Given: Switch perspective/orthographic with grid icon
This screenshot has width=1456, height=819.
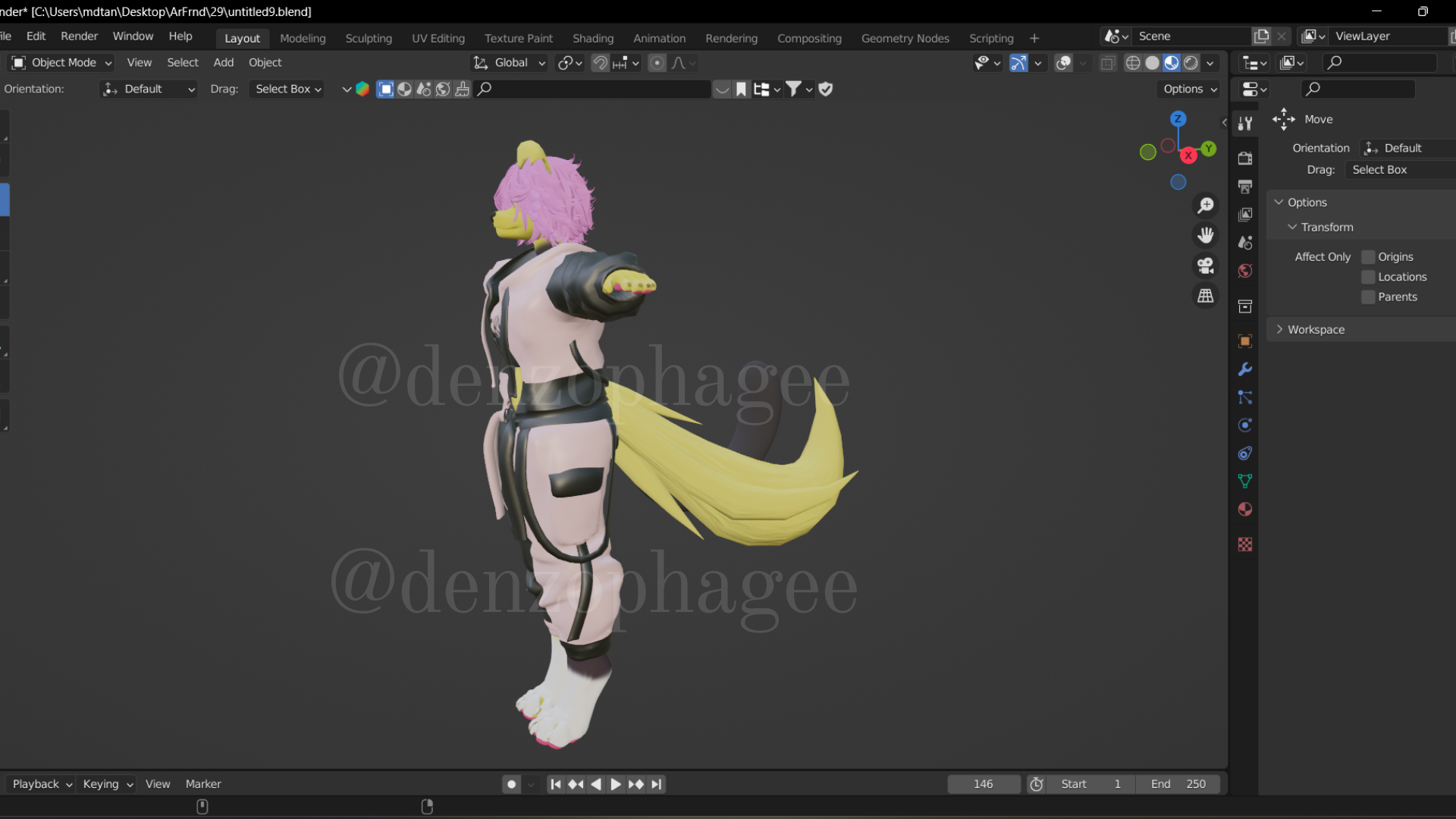Looking at the screenshot, I should [1205, 296].
